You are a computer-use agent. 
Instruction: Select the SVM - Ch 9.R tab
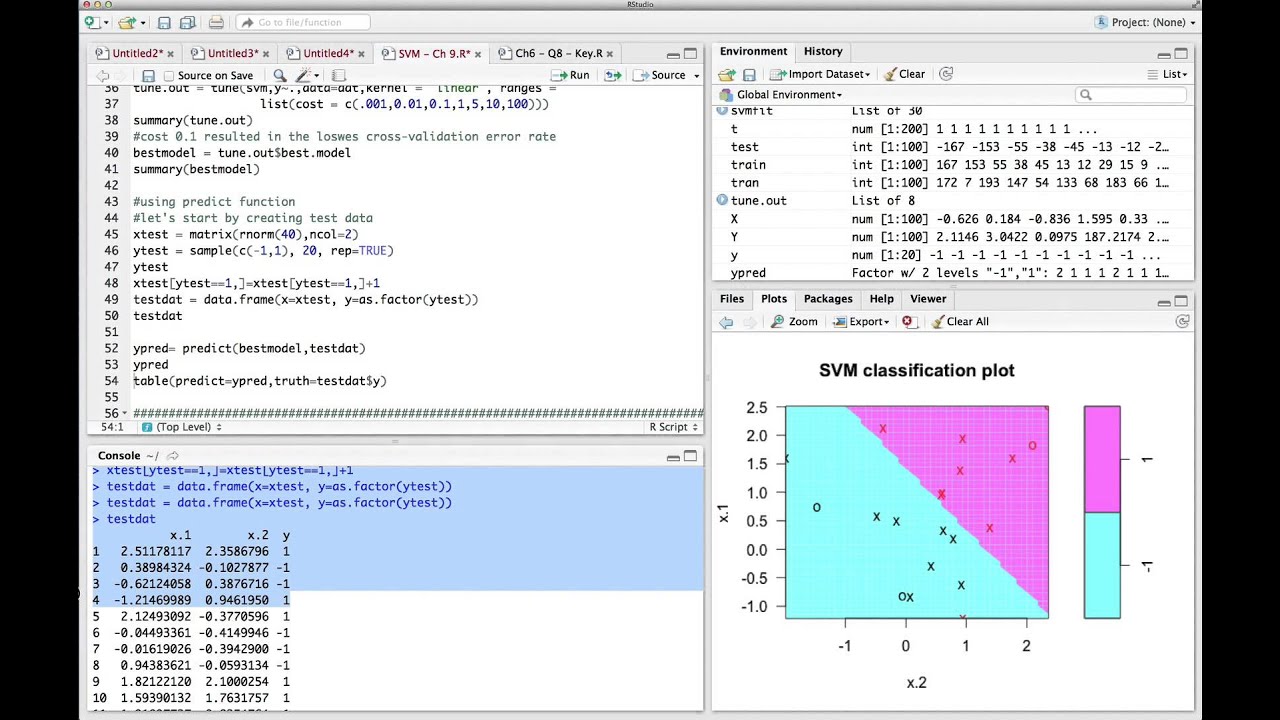point(433,54)
